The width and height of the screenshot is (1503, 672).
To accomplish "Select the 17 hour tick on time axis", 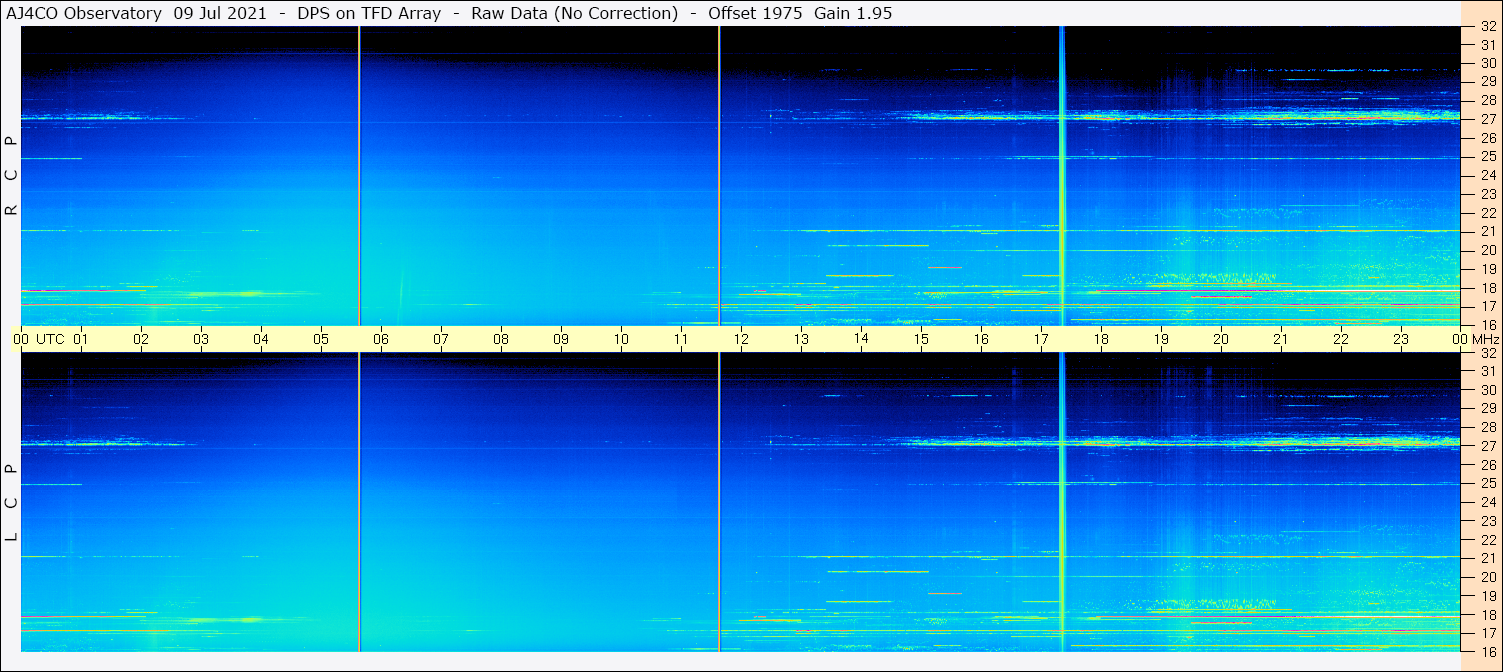I will 1041,339.
